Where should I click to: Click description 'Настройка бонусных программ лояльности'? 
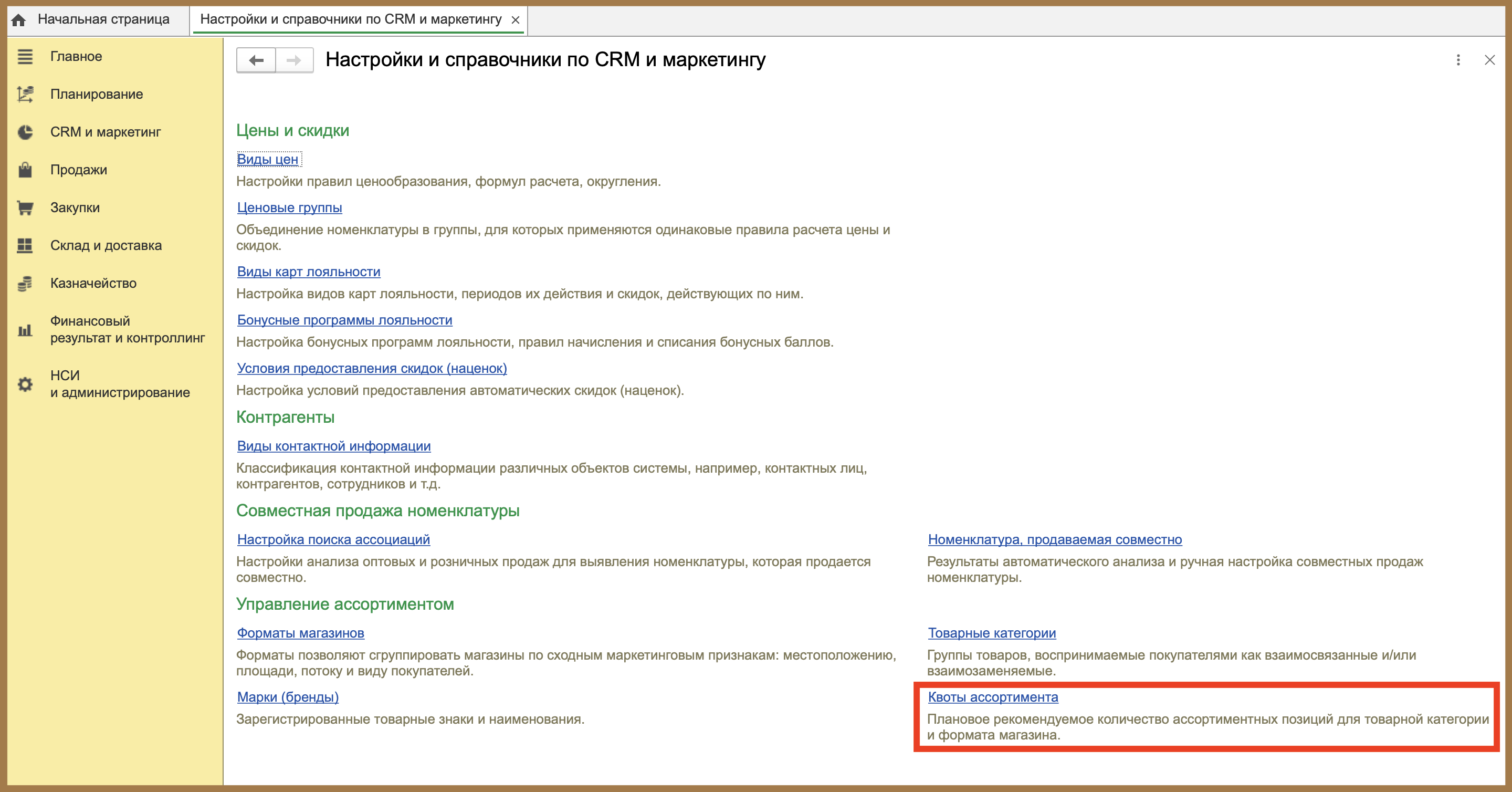tap(535, 342)
